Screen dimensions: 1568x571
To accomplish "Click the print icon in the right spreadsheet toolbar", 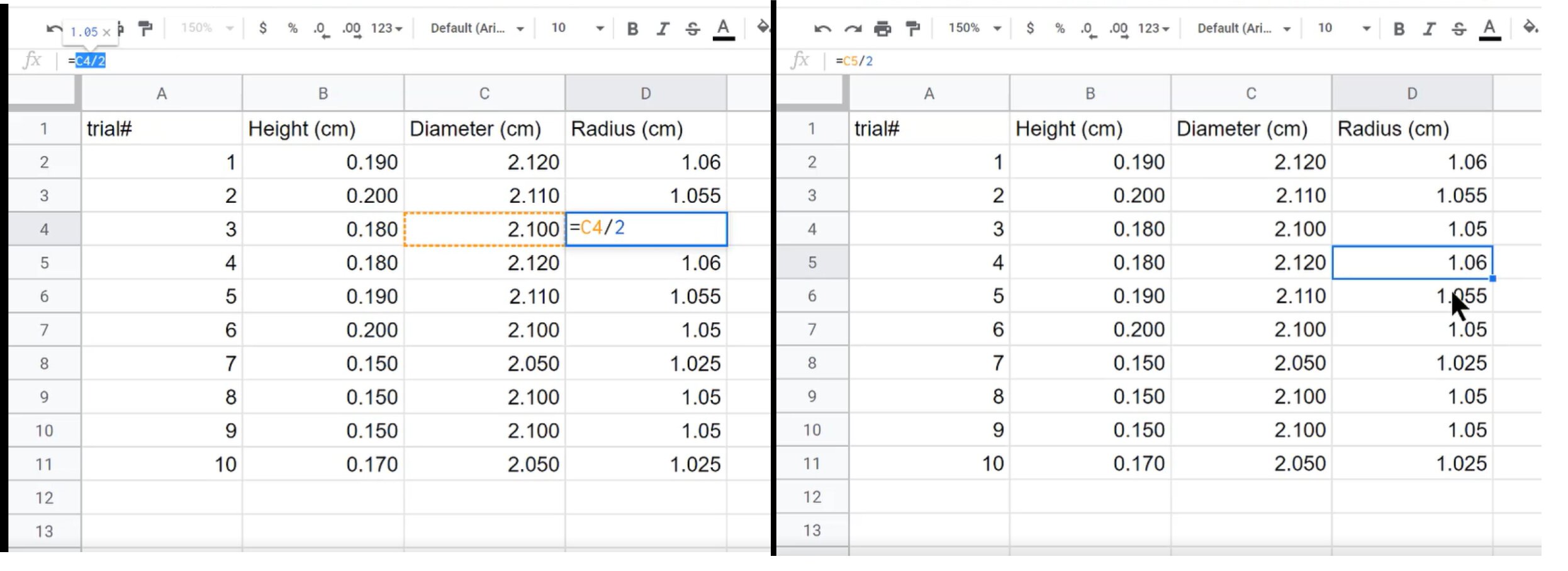I will [882, 28].
